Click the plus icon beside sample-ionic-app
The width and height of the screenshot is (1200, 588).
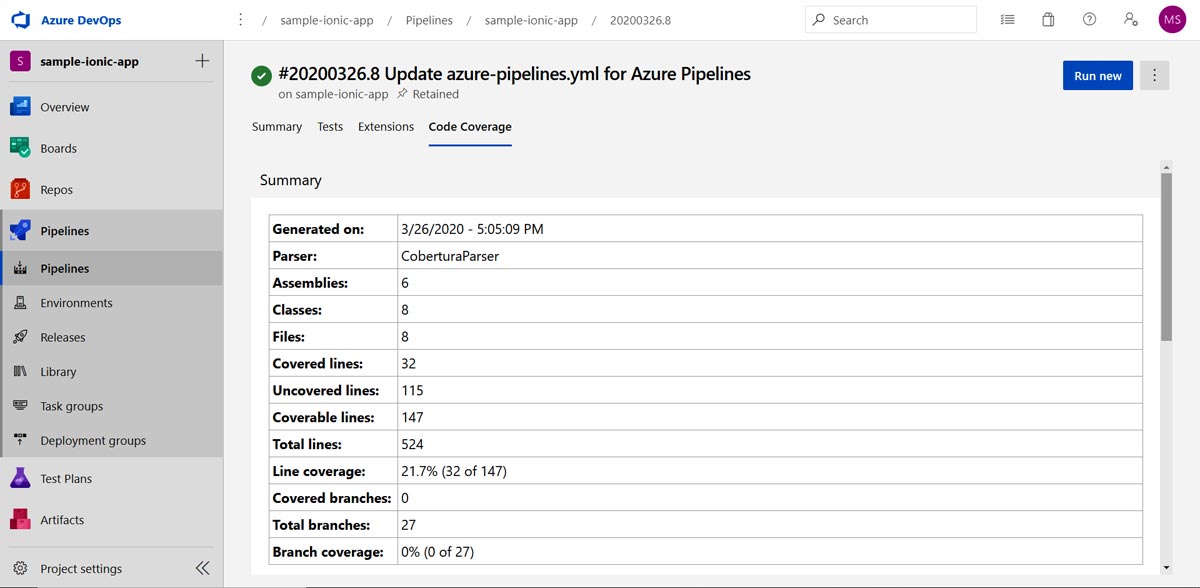(202, 61)
